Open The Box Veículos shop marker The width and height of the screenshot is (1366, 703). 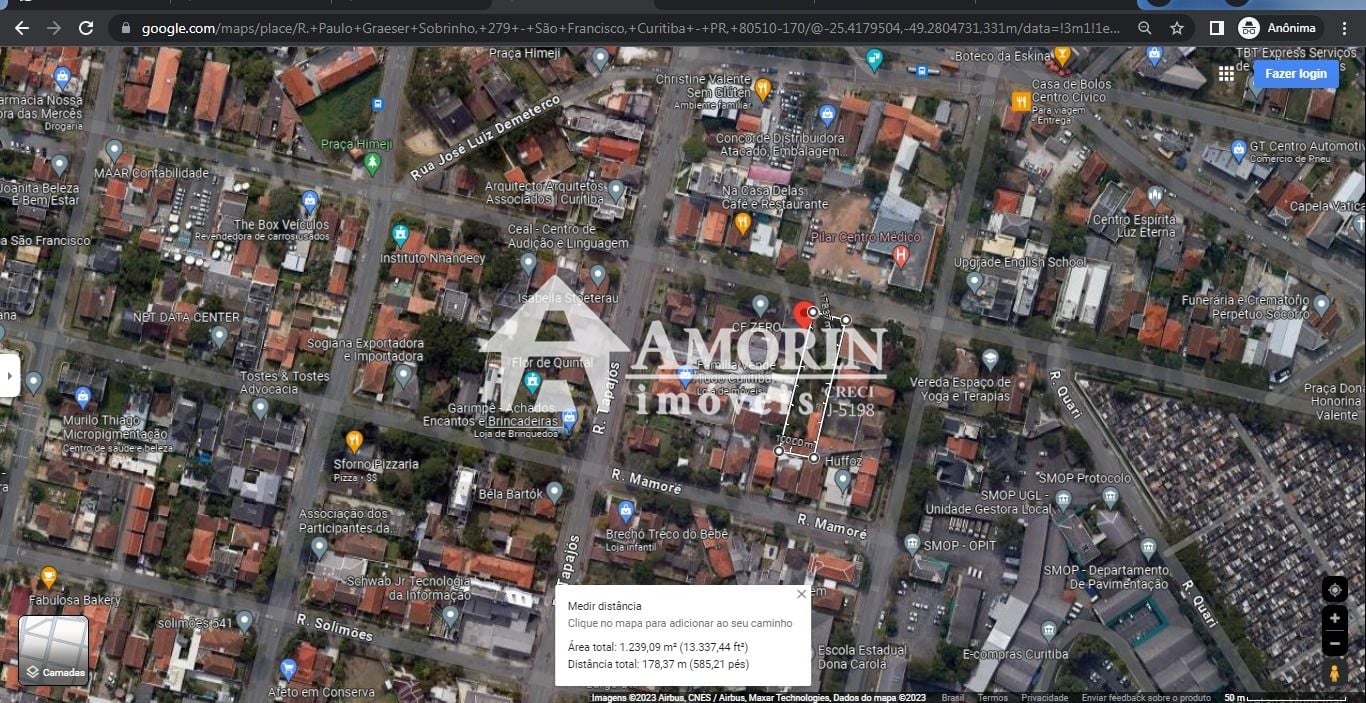(310, 202)
